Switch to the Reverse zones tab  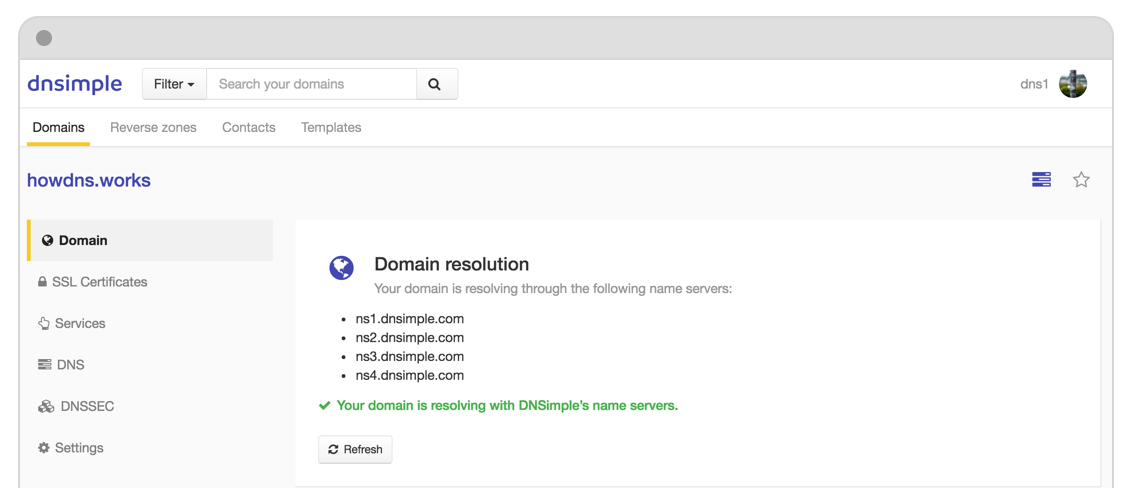point(153,128)
